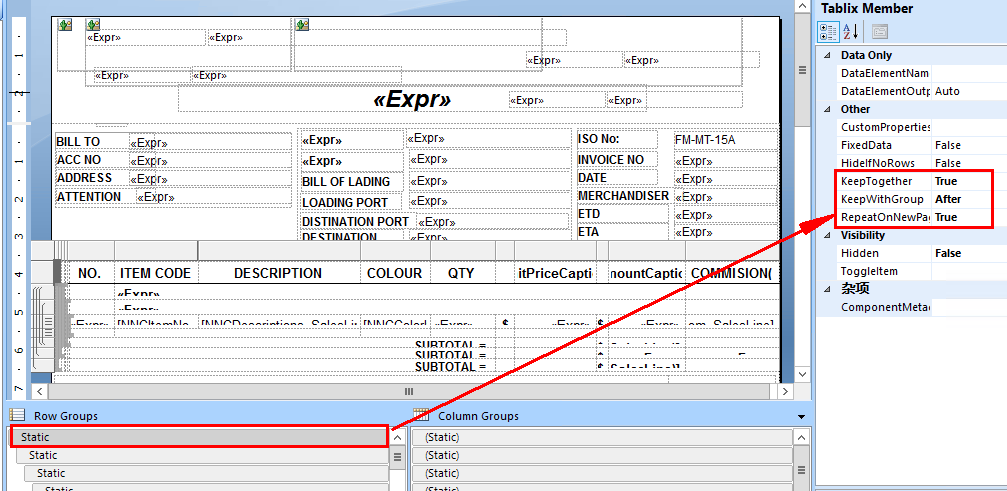Click the design surface scroll-down arrow

(802, 373)
